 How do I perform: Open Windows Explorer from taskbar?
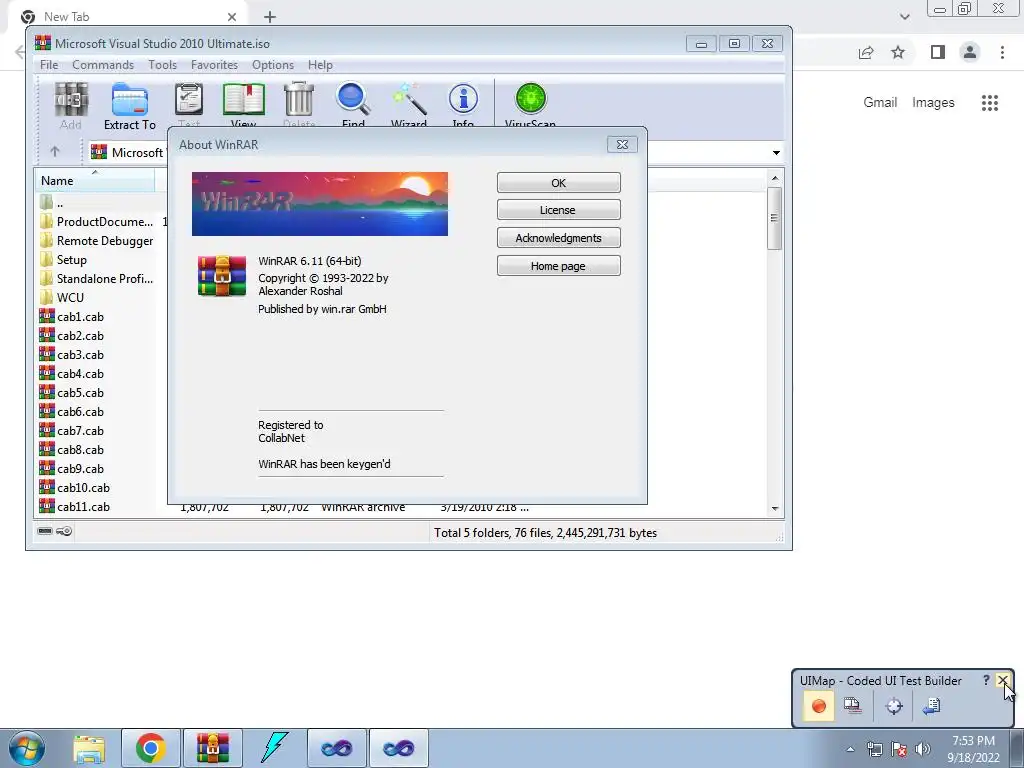pos(89,748)
